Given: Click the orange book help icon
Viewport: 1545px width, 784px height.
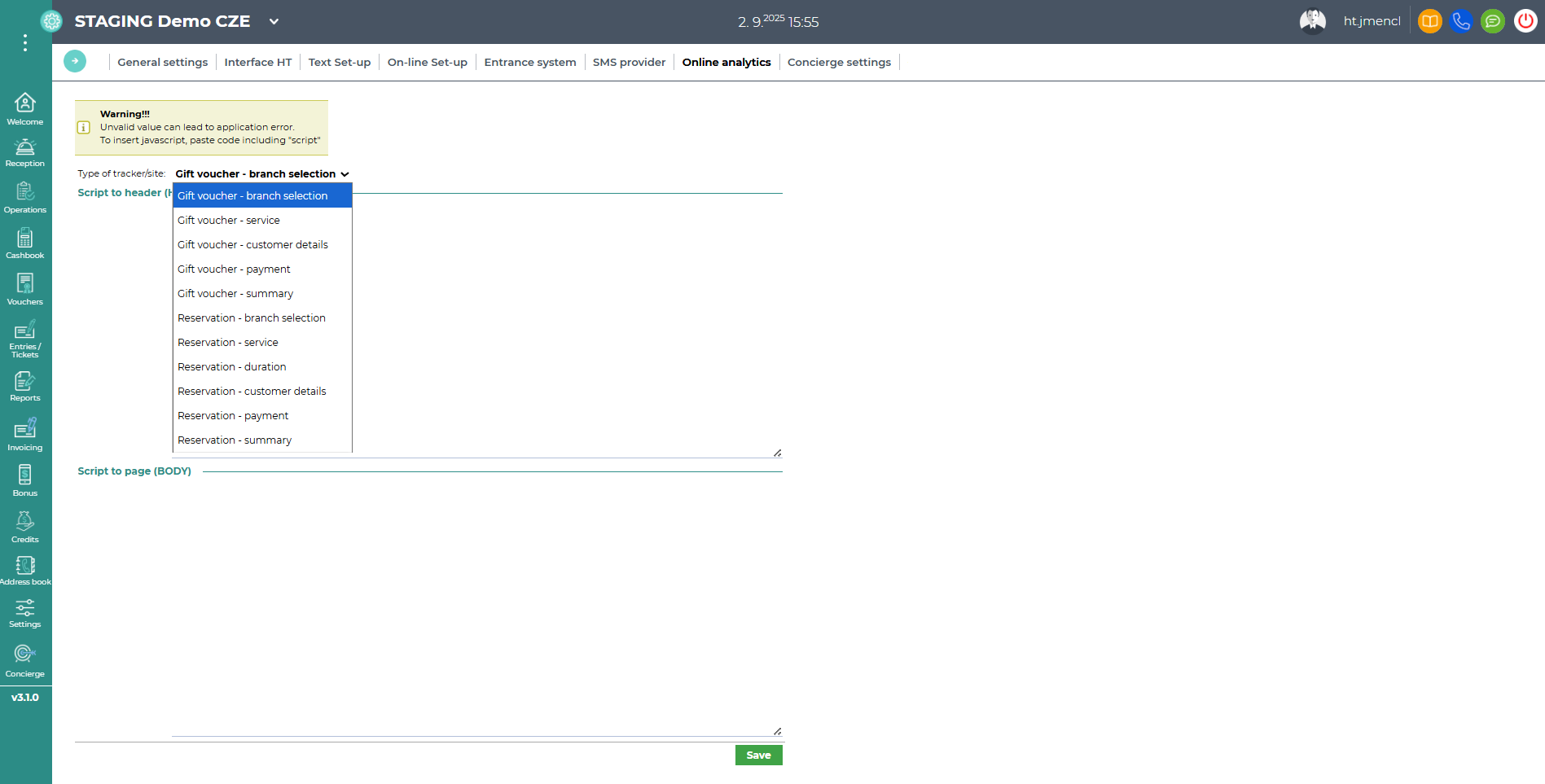Looking at the screenshot, I should tap(1429, 21).
